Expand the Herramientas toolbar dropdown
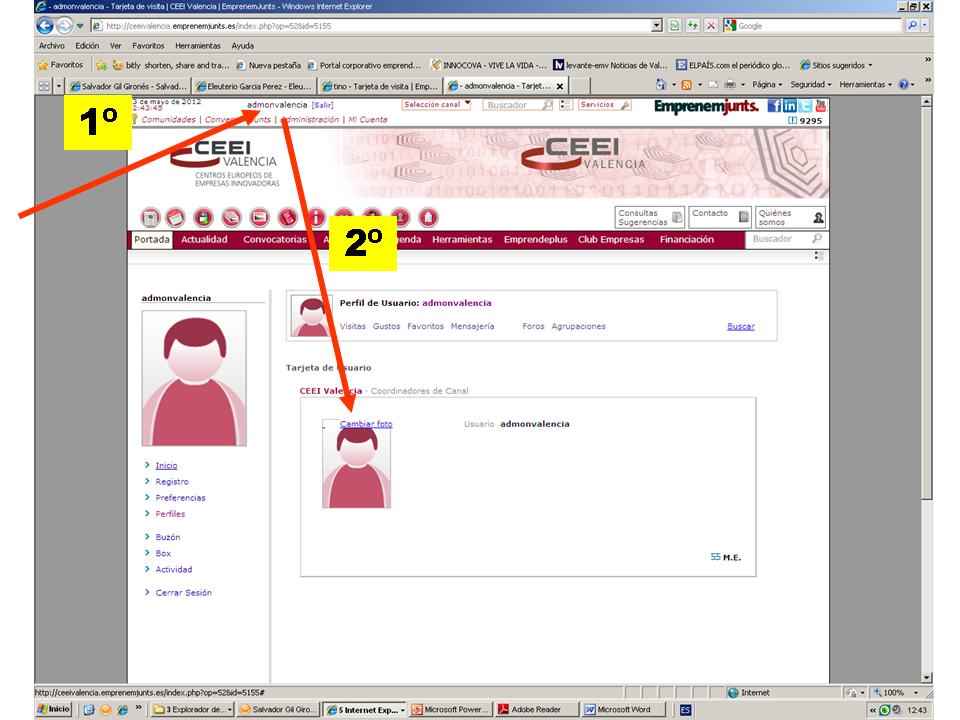Image resolution: width=960 pixels, height=720 pixels. coord(865,85)
